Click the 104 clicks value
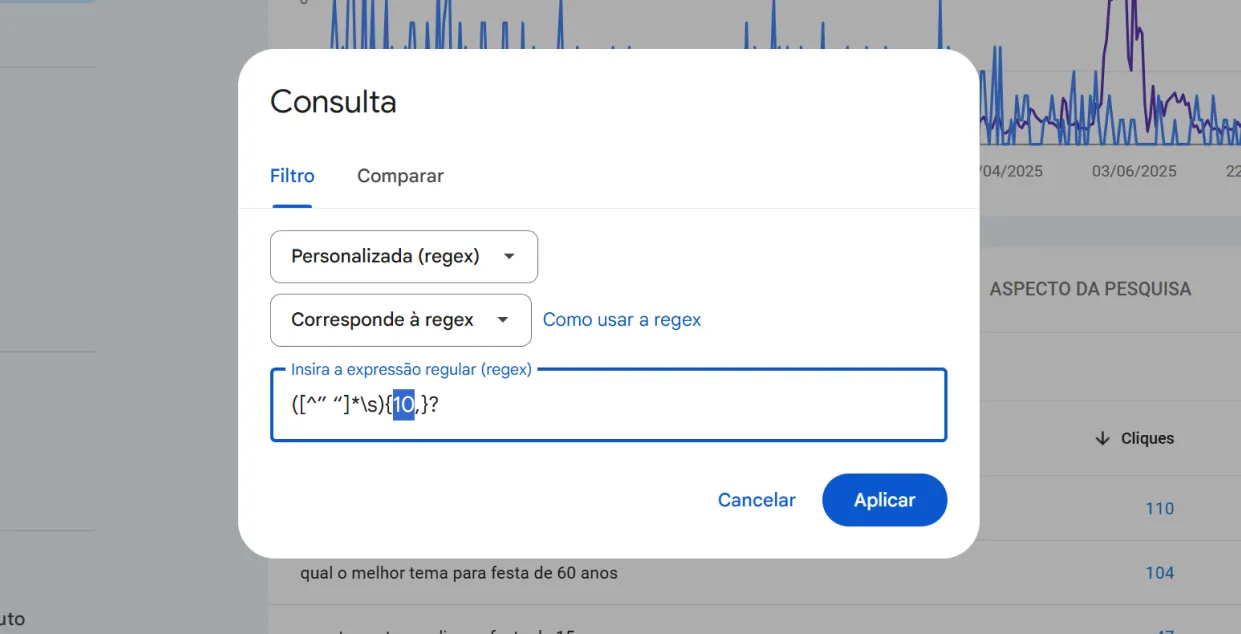Screen dimensions: 1241x634 [x=1159, y=573]
